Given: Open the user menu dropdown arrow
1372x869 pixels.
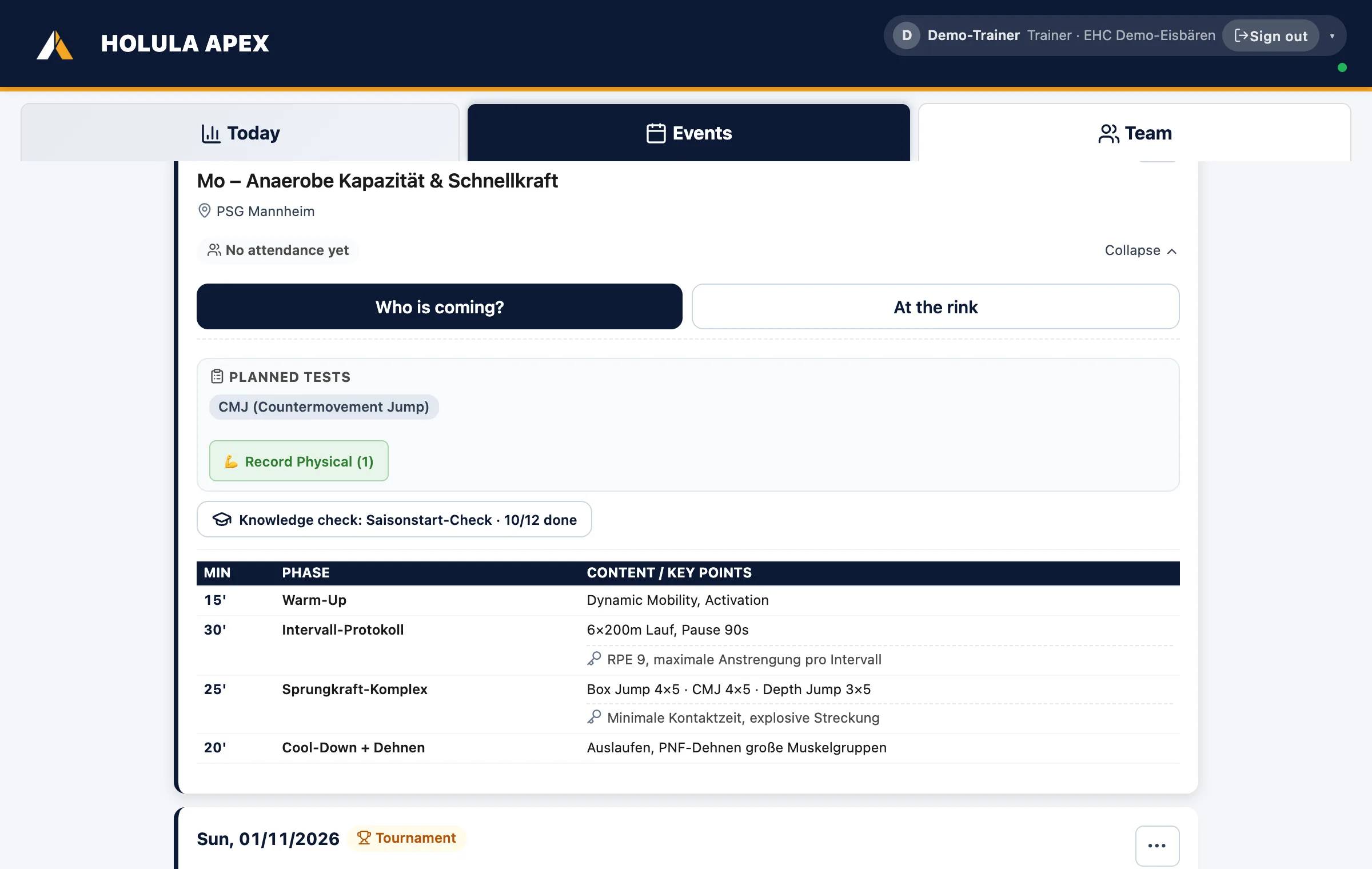Looking at the screenshot, I should click(1332, 36).
